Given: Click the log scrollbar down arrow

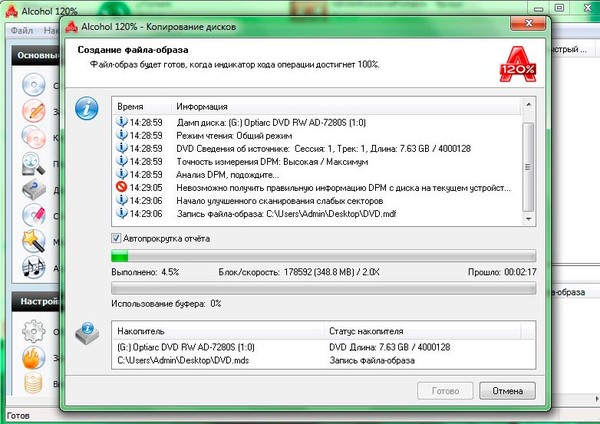Looking at the screenshot, I should tap(528, 219).
